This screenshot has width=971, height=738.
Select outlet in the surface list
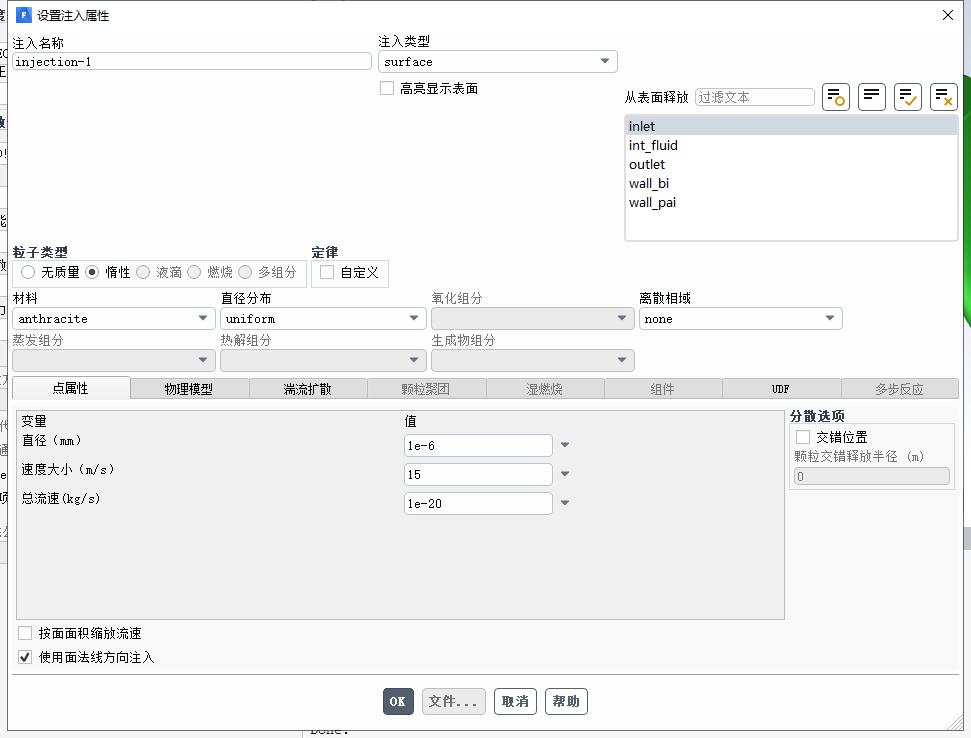point(647,164)
